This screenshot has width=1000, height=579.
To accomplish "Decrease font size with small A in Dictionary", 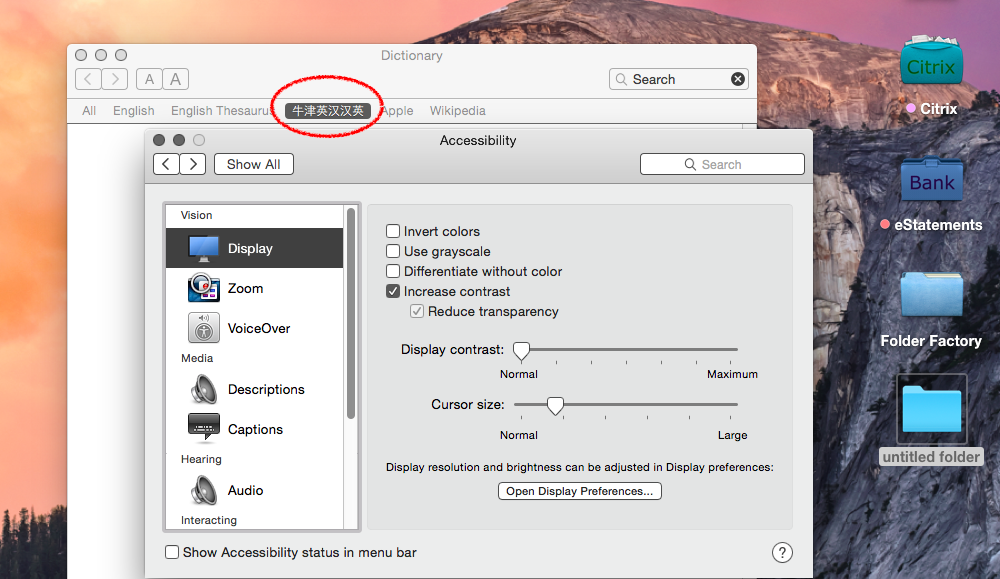I will (149, 79).
